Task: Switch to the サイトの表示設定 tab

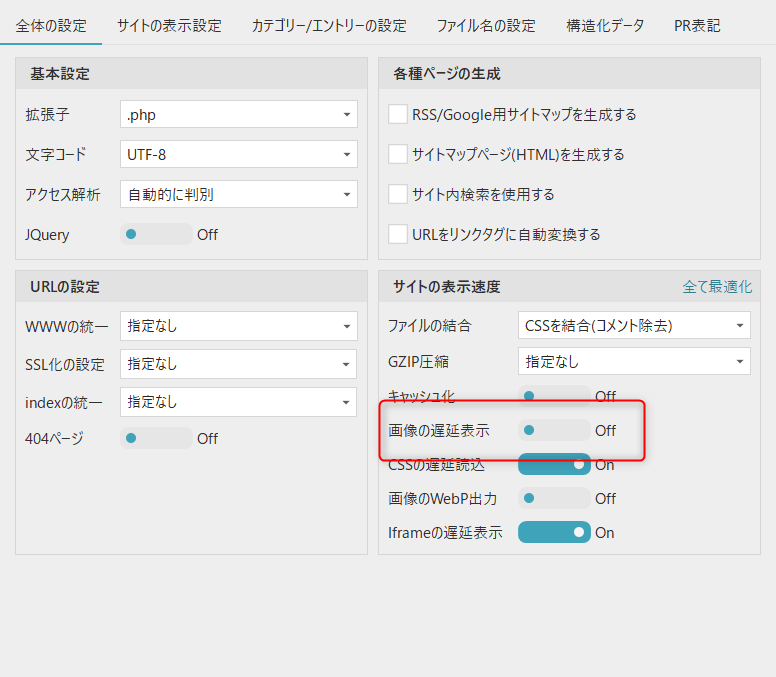Action: [x=168, y=26]
